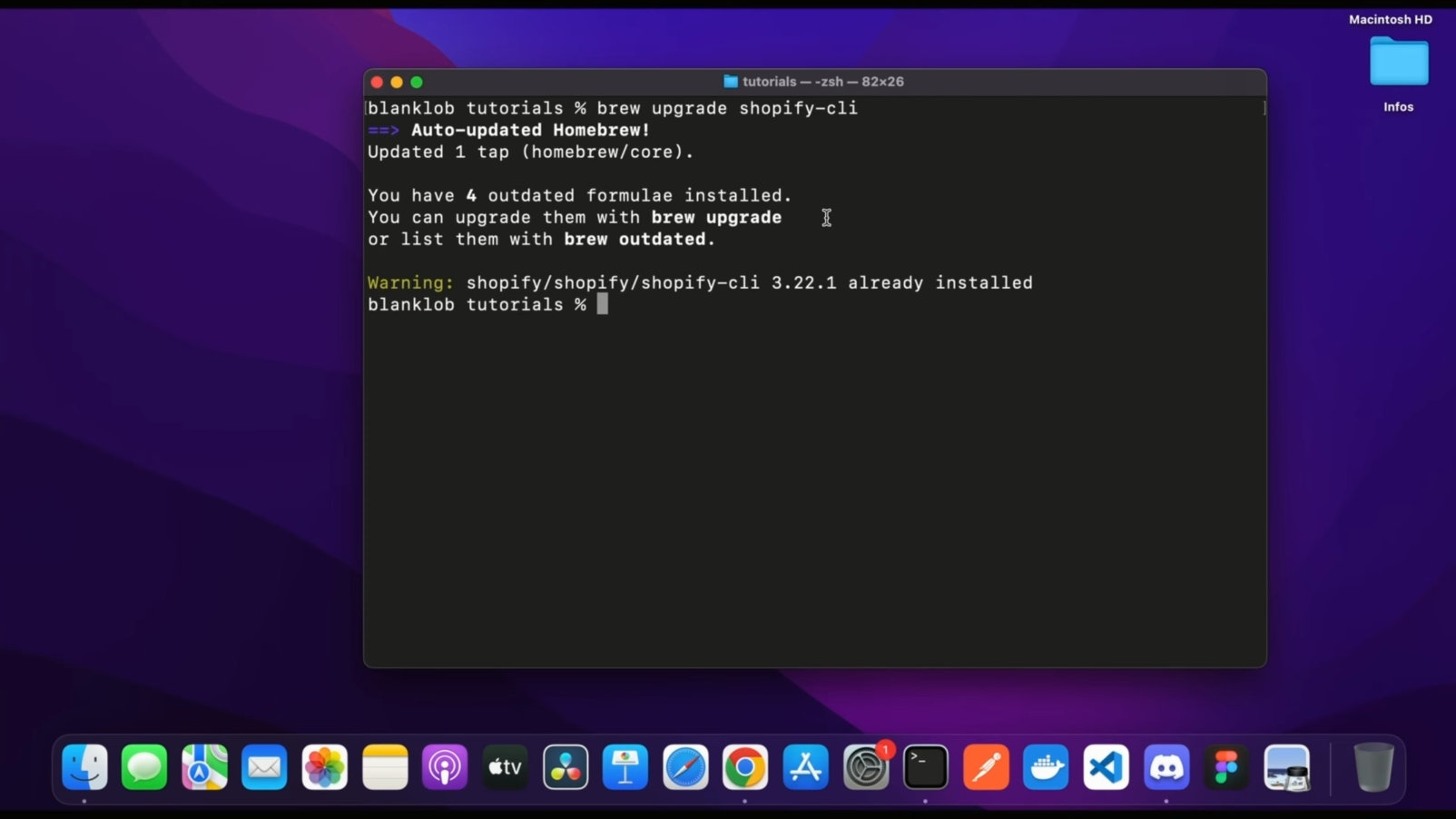1456x819 pixels.
Task: Open the Apple TV app in the dock
Action: [505, 767]
